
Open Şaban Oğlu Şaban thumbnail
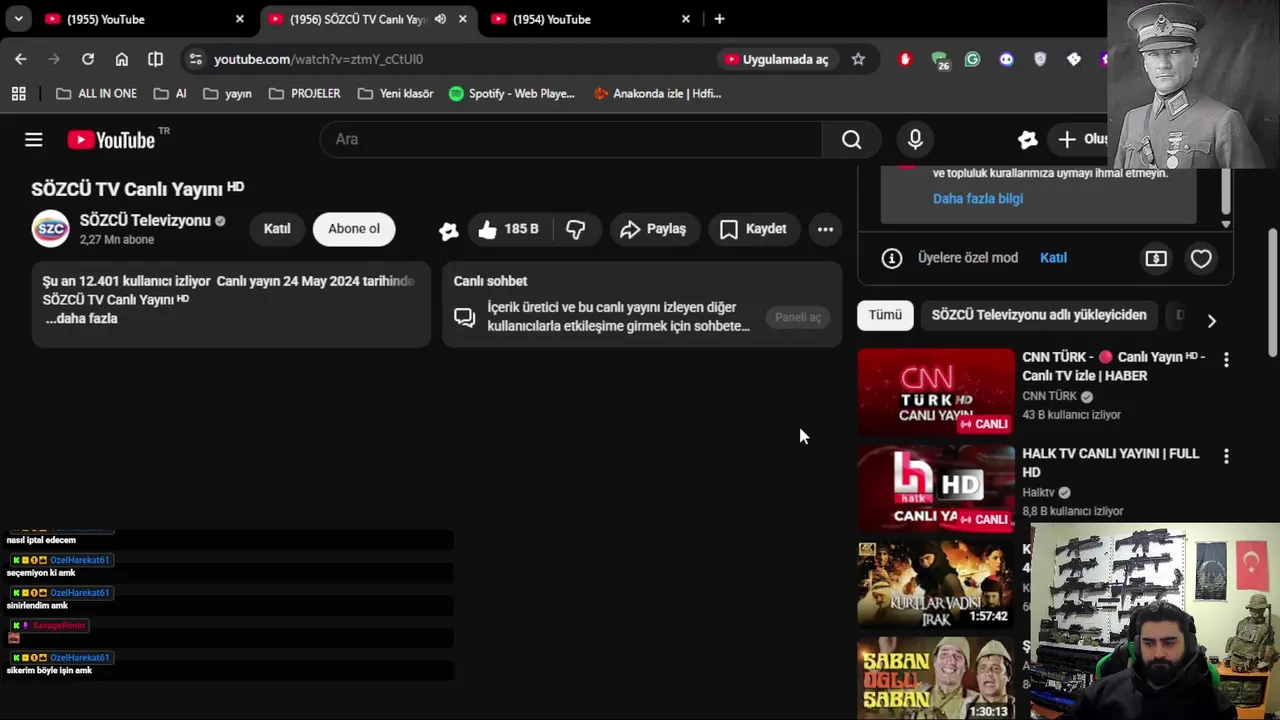pos(936,678)
